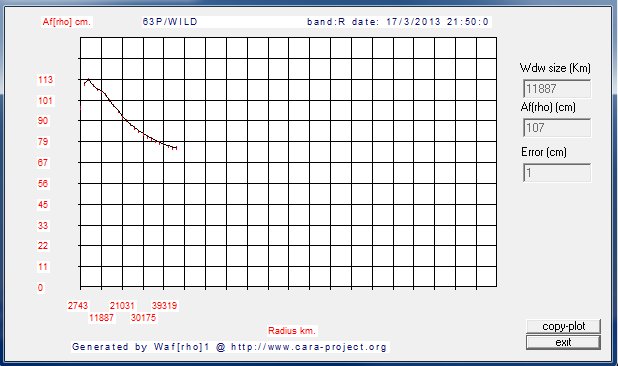Screen dimensions: 618x366
Task: Click the Radius km. axis label
Action: [292, 331]
